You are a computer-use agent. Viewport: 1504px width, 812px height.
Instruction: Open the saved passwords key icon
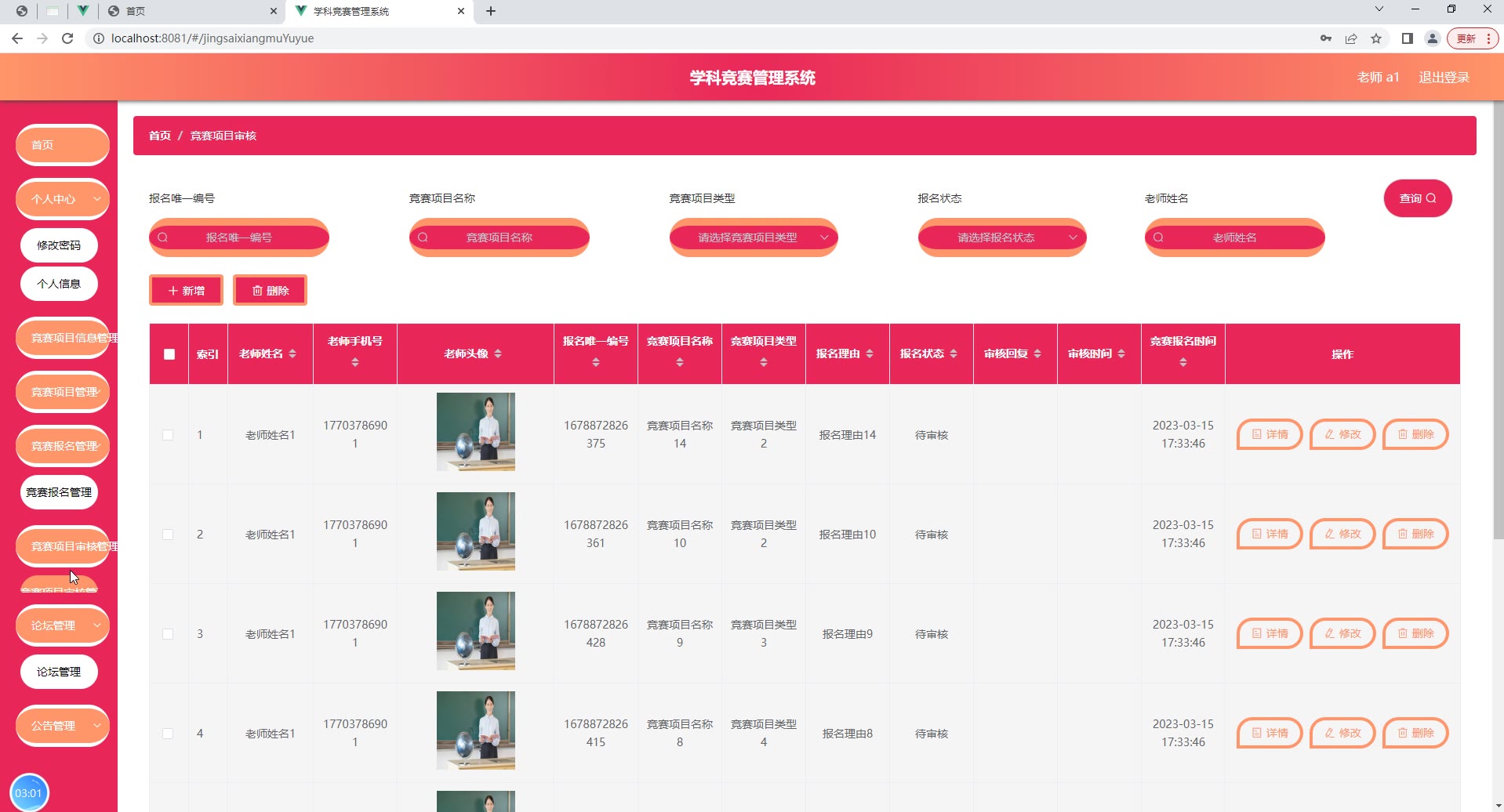1326,38
